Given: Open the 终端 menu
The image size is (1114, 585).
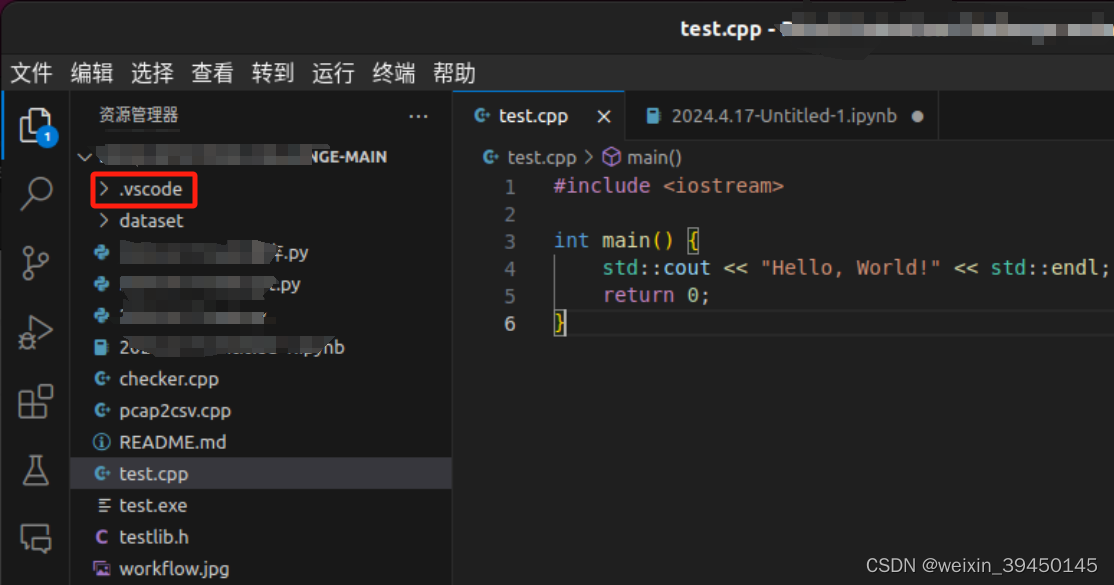Looking at the screenshot, I should (393, 72).
